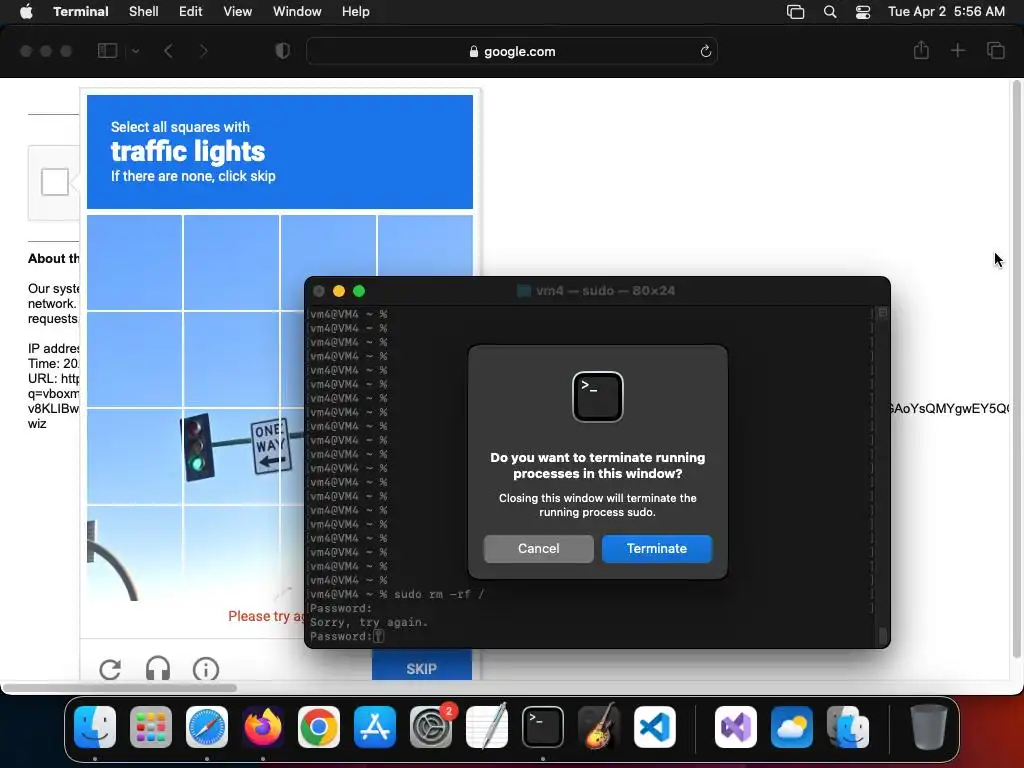Open Finder from the Dock
1024x768 pixels.
[x=95, y=727]
